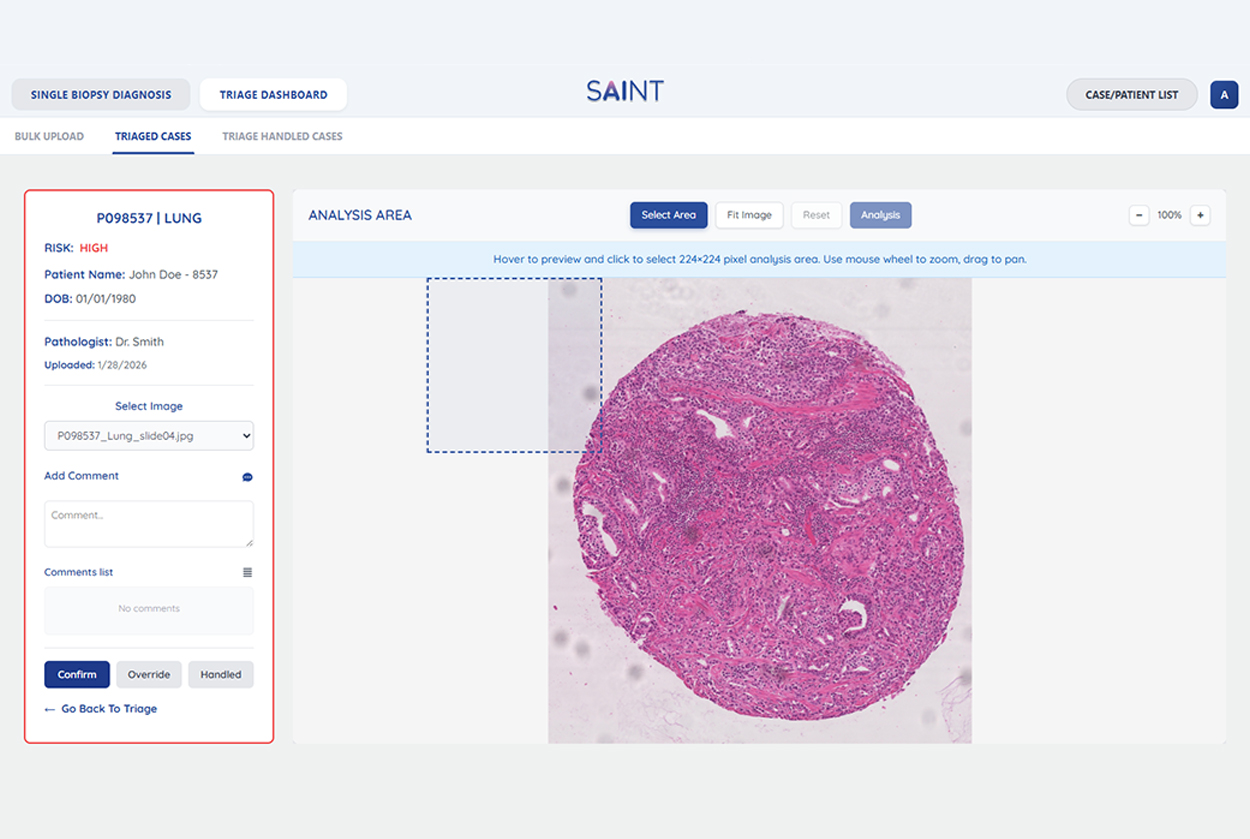
Task: Click the zoom out minus button
Action: tap(1138, 215)
